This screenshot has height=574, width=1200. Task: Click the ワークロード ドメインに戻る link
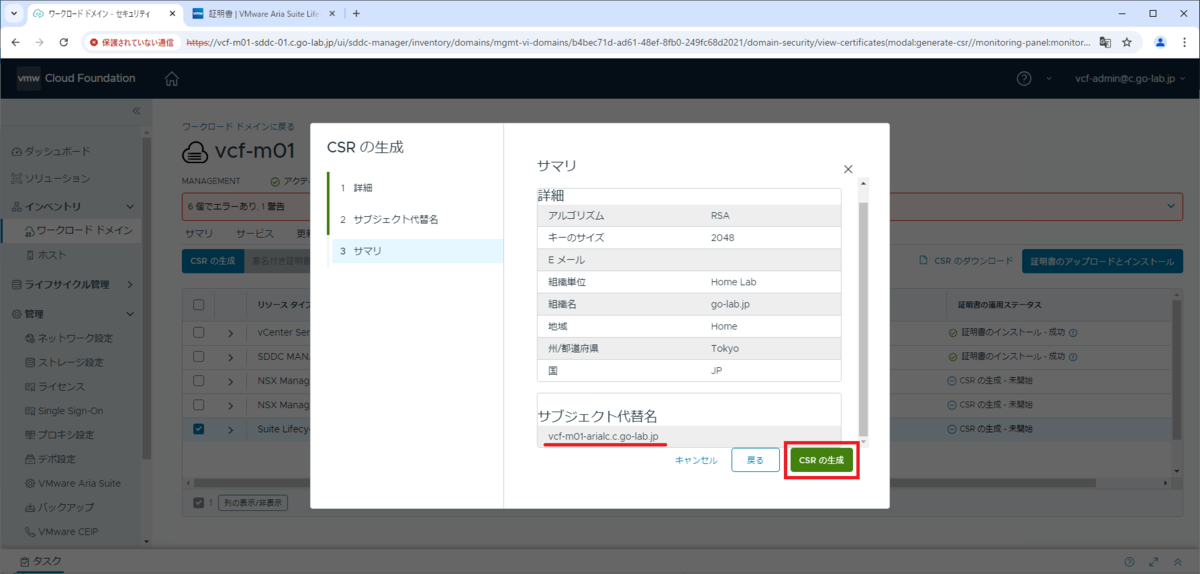coord(238,127)
